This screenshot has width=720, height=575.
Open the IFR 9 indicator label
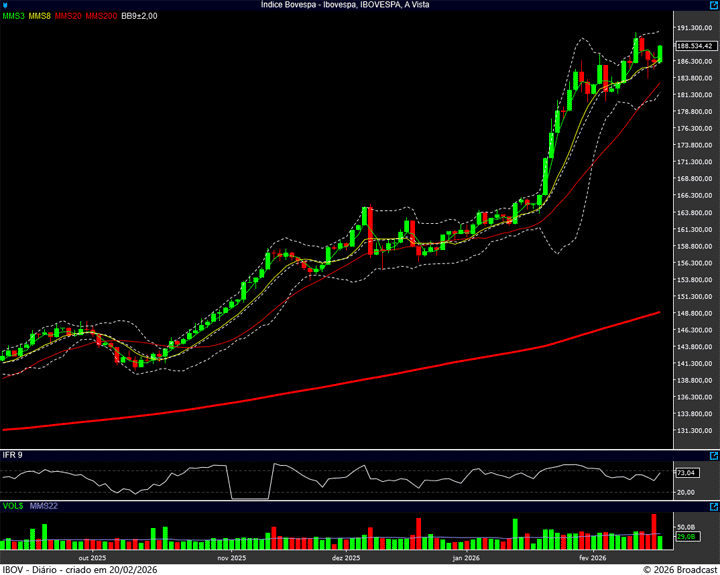(x=13, y=455)
